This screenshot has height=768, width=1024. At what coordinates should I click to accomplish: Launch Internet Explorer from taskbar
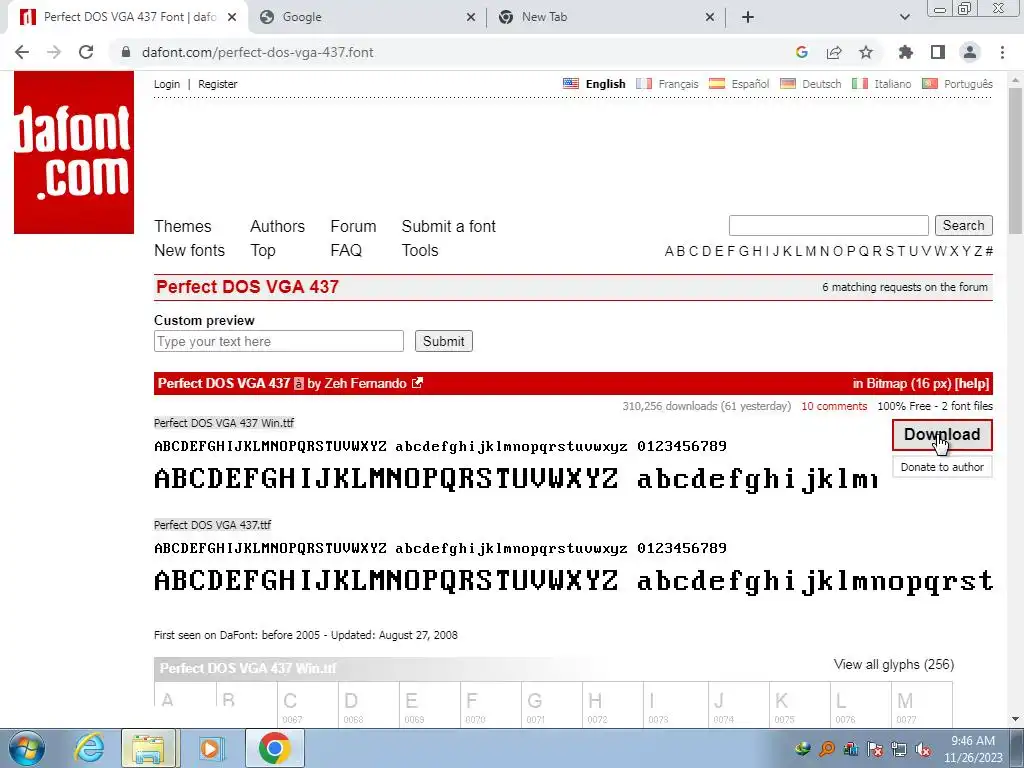89,748
